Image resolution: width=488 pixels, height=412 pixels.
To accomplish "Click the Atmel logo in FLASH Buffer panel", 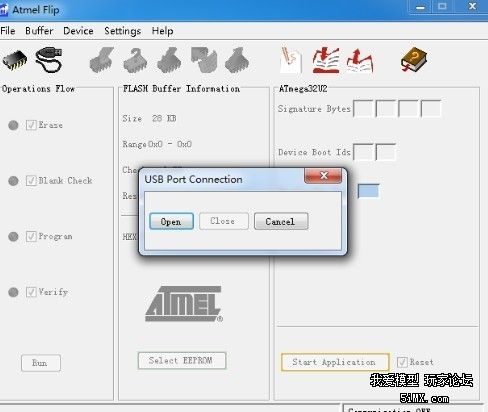I will point(184,304).
